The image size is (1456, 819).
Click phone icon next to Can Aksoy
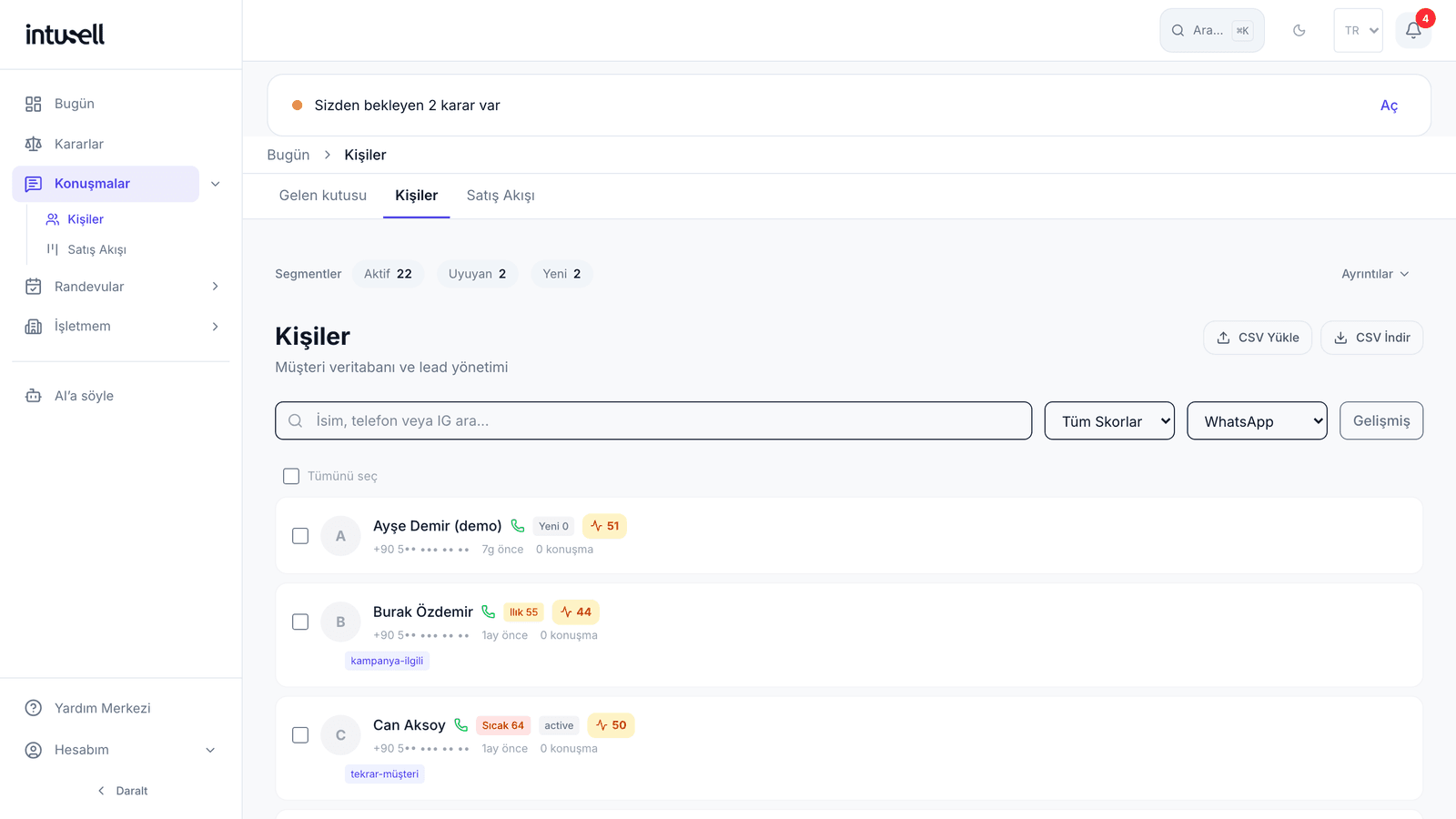pos(461,725)
